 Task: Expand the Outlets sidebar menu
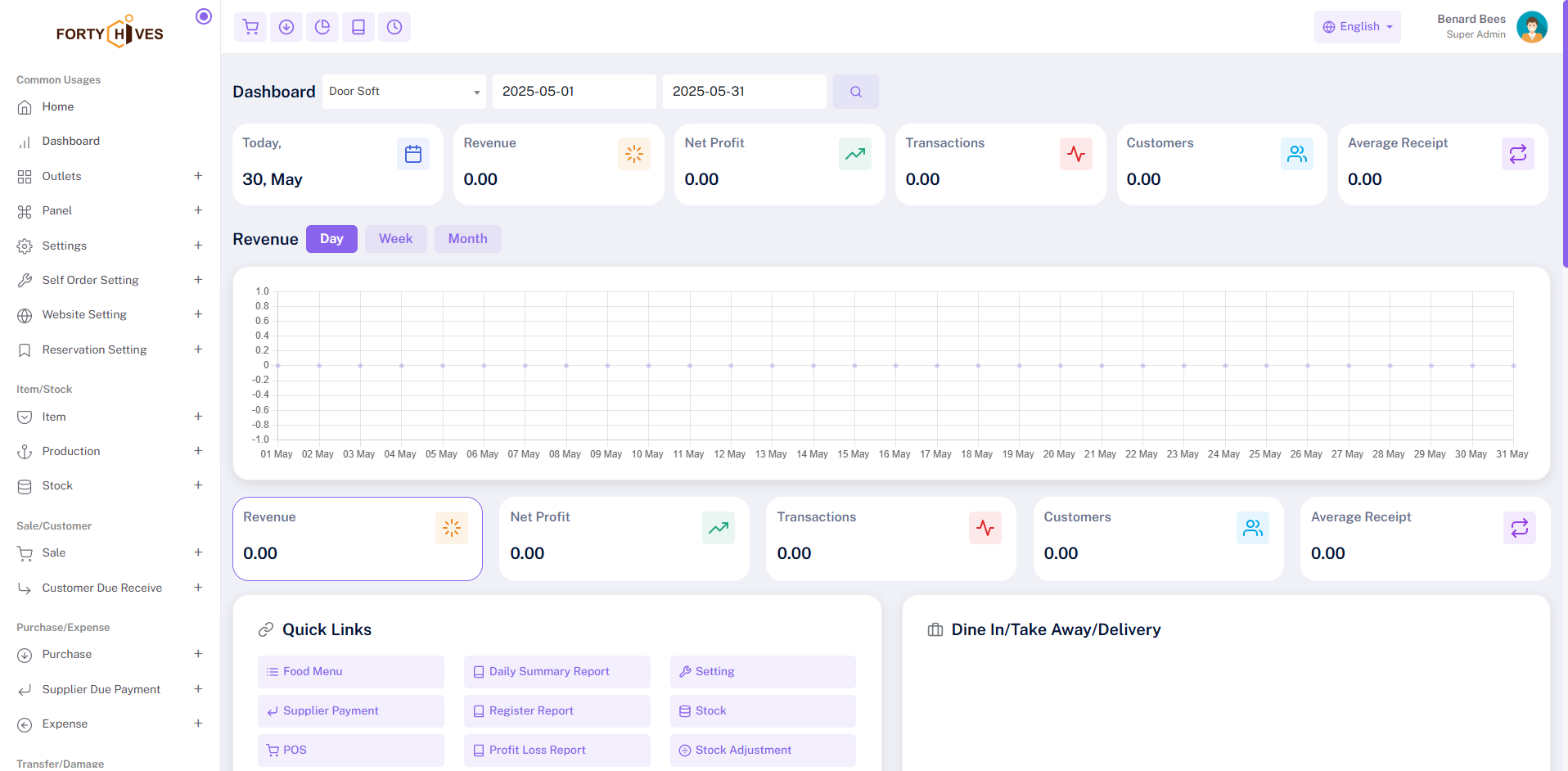(110, 176)
